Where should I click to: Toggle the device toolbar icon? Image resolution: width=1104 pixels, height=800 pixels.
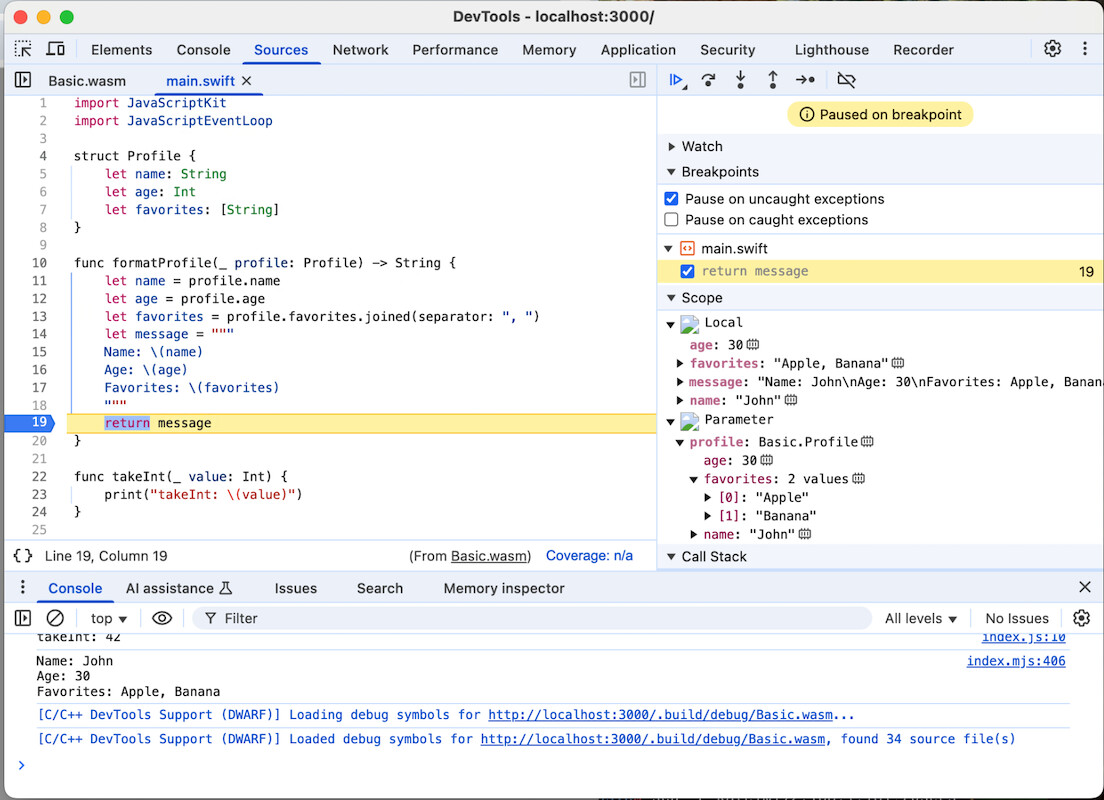(56, 49)
